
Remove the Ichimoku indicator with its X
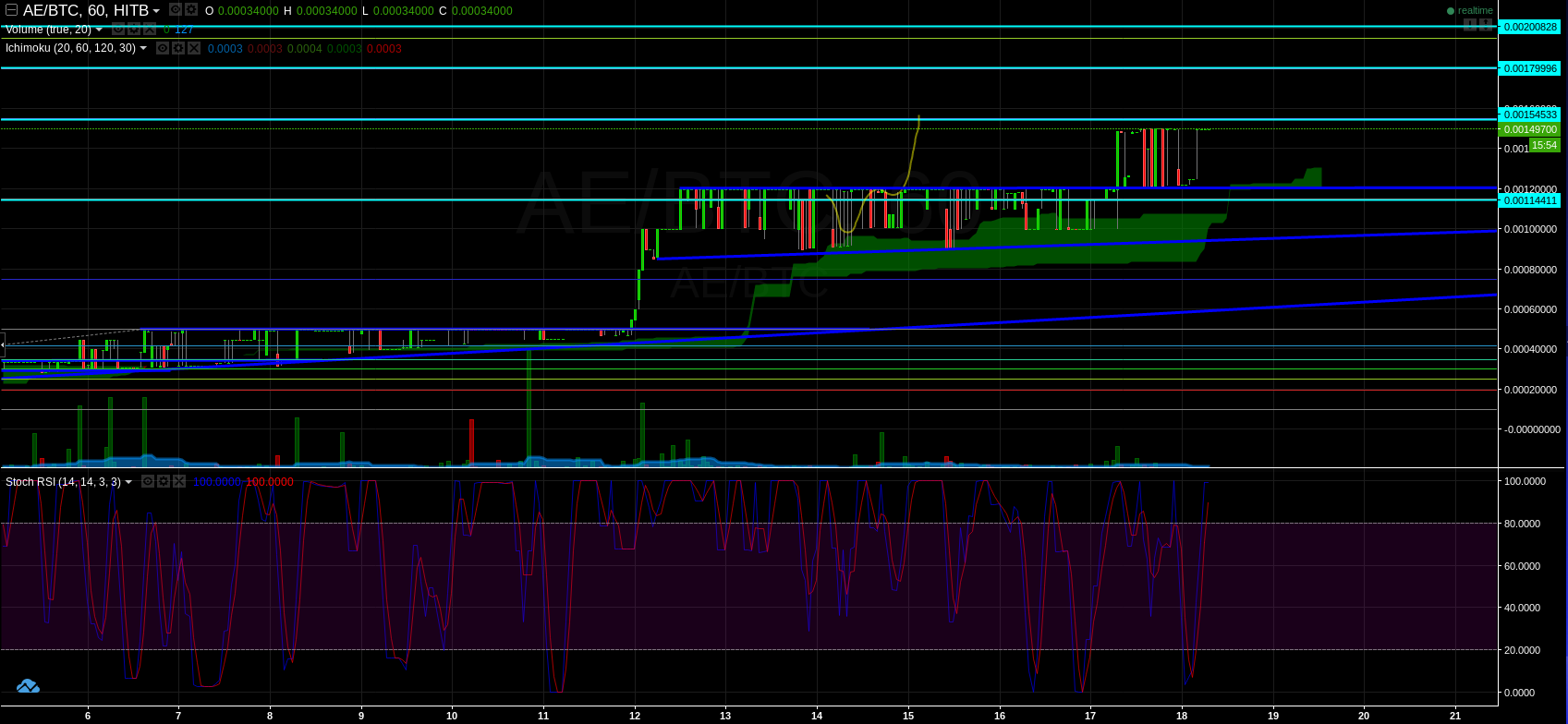click(194, 47)
